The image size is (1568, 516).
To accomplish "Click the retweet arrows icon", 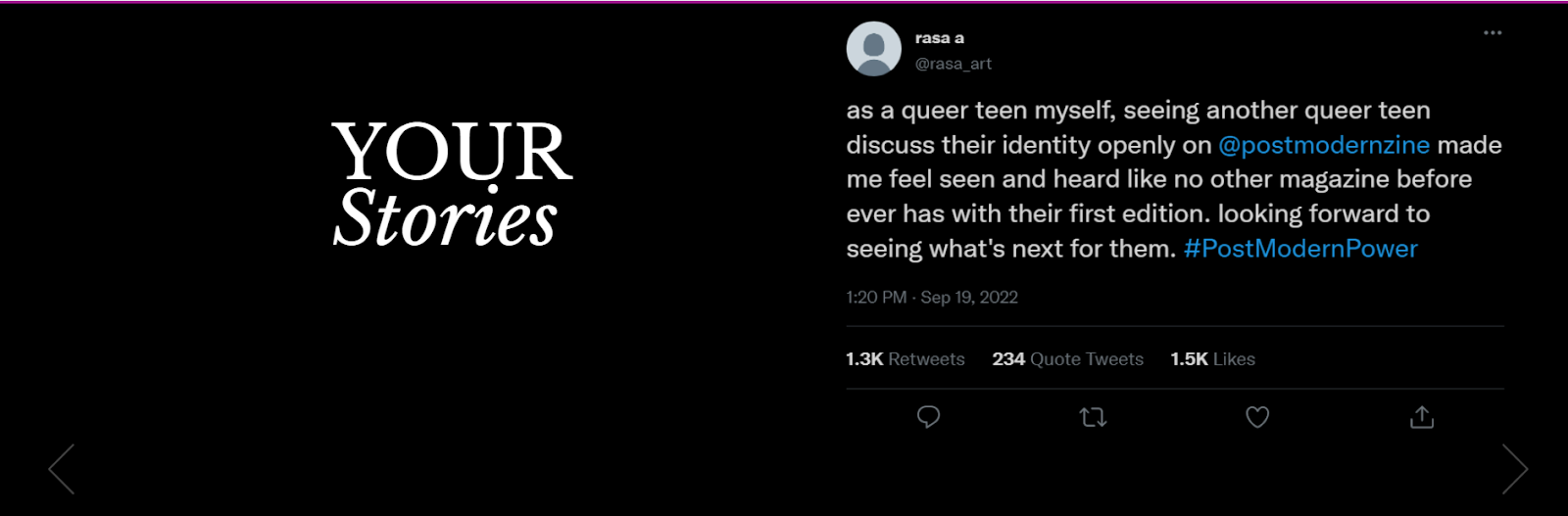I will tap(1093, 417).
